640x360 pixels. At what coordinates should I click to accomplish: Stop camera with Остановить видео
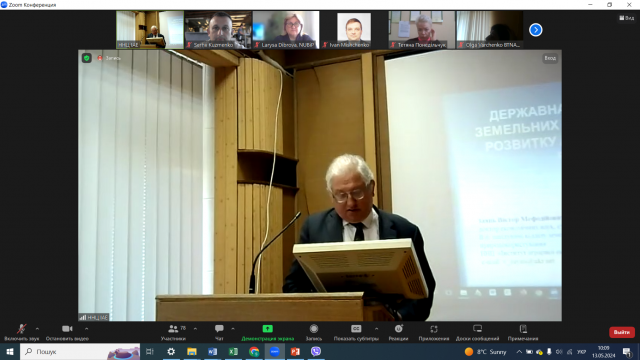pos(67,332)
